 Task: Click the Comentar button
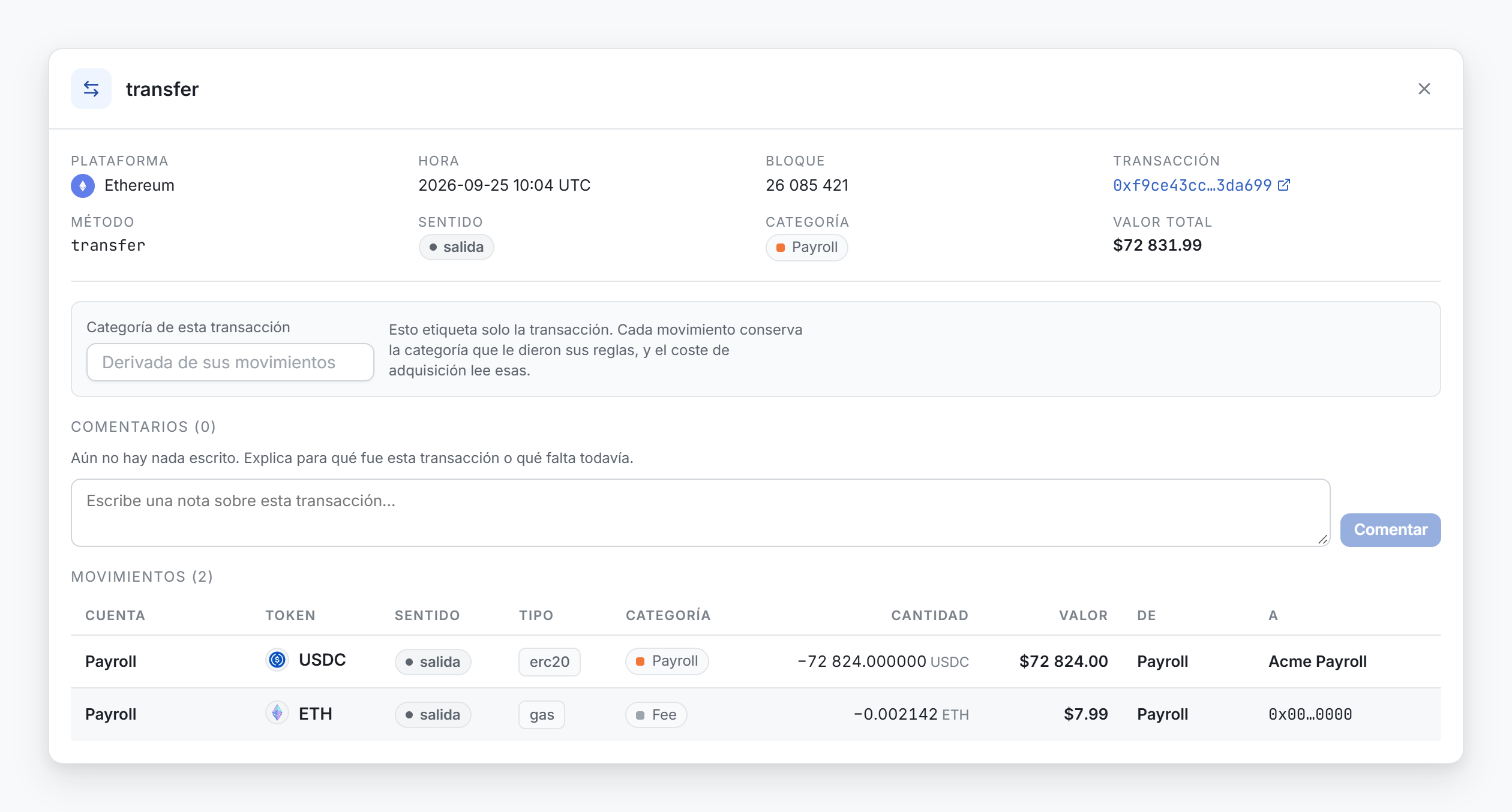tap(1390, 530)
